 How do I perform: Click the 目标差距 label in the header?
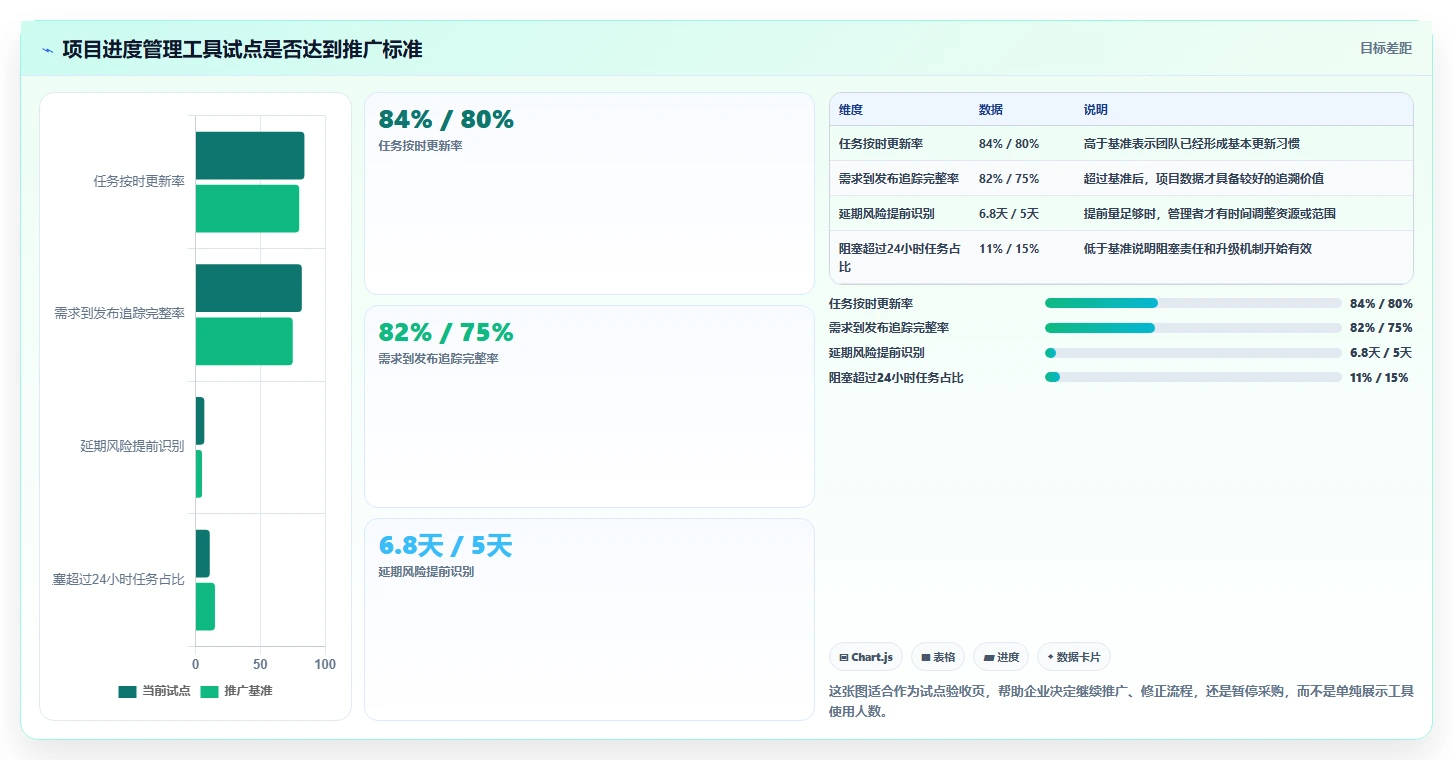(1386, 48)
